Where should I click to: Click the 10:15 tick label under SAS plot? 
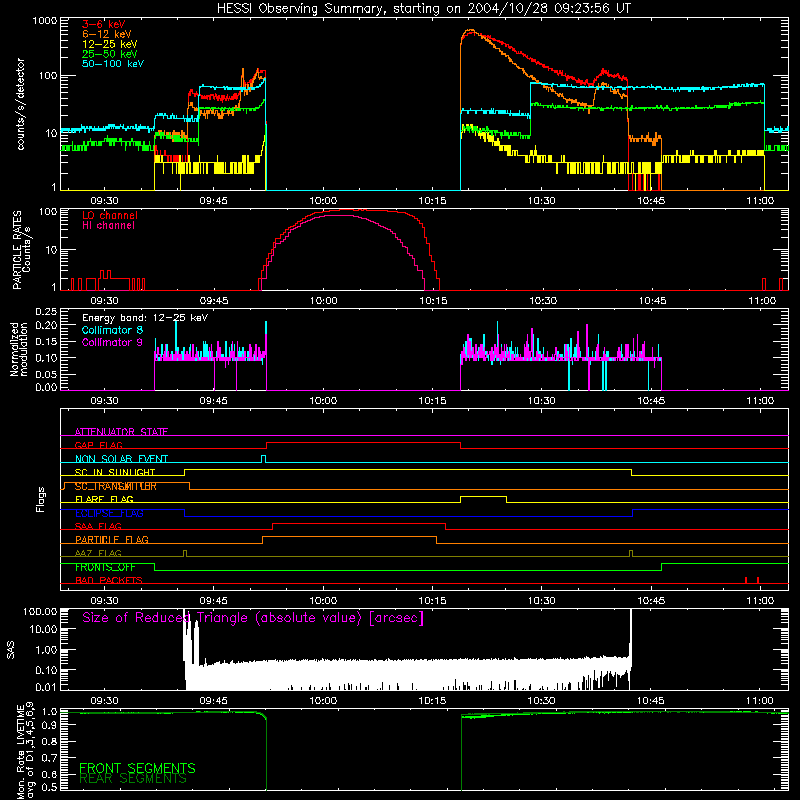(x=432, y=701)
